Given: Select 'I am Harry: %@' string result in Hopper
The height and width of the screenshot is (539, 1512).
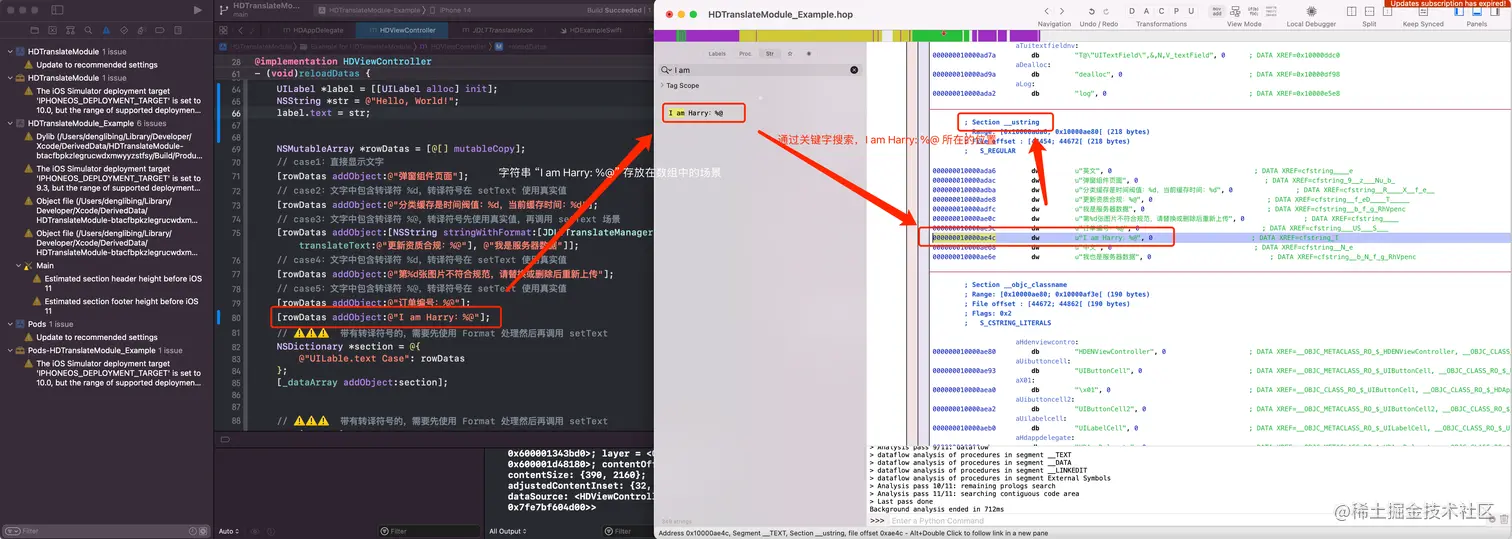Looking at the screenshot, I should pos(696,113).
